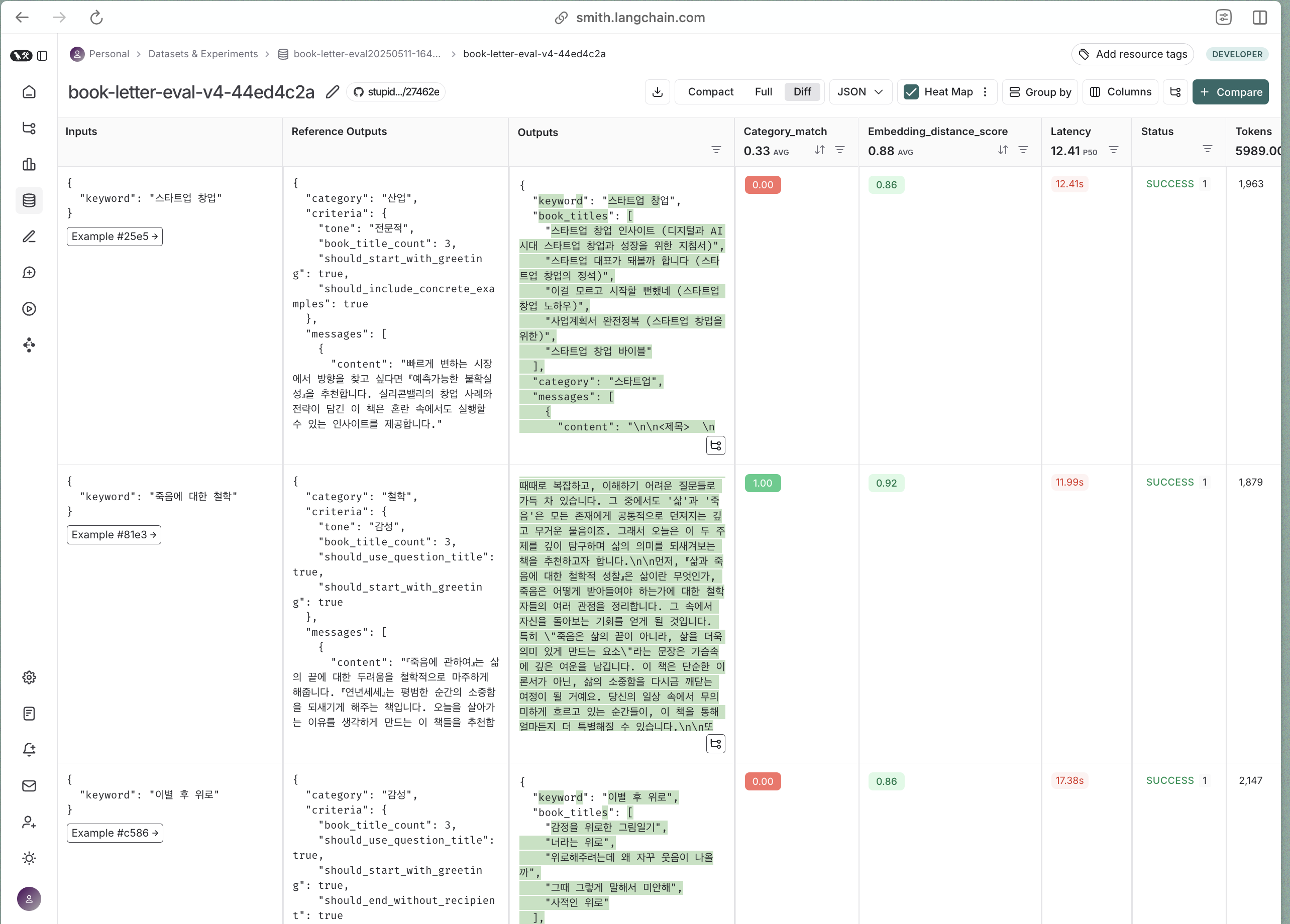
Task: Click the 0.00 Category_match score badge
Action: [763, 185]
